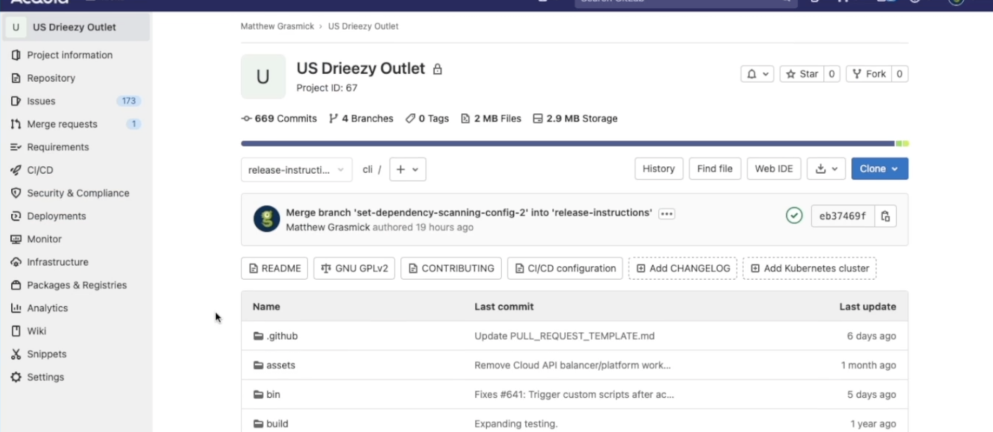The image size is (993, 432).
Task: Open the release-instructions branch selector
Action: [296, 170]
